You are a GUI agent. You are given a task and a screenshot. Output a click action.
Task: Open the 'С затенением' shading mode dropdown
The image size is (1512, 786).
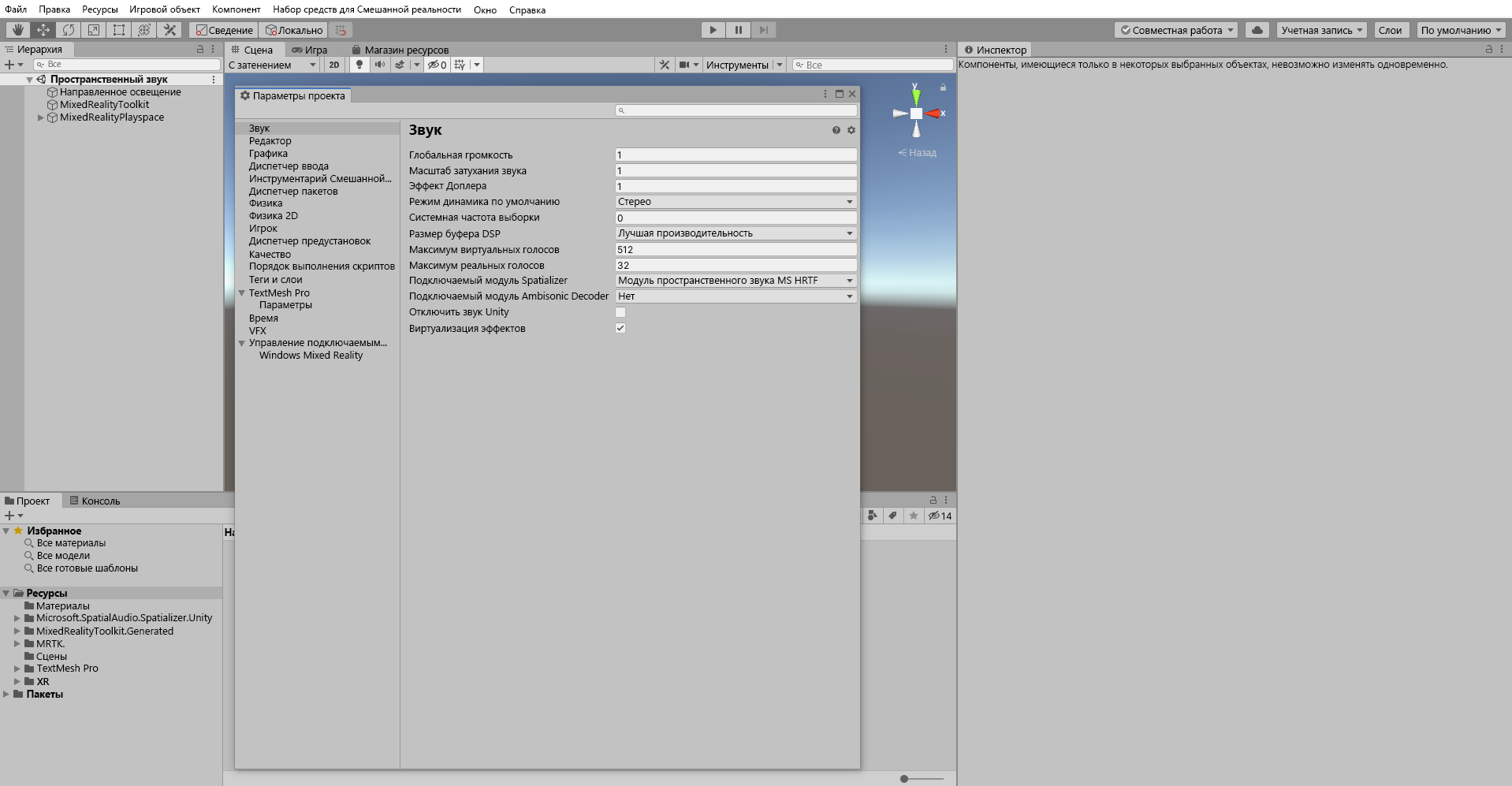(272, 65)
